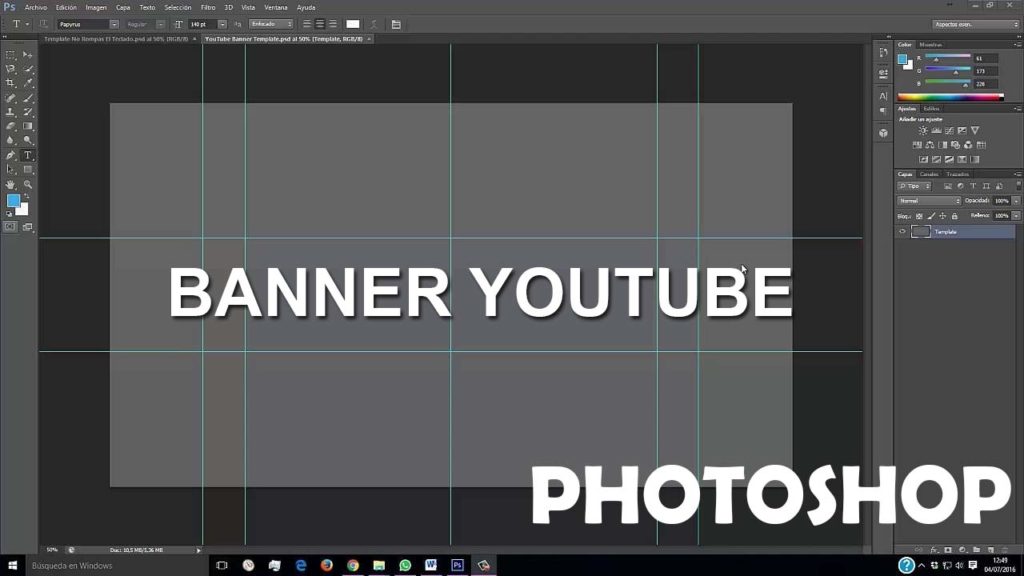
Task: Open the Ventana menu
Action: tap(276, 8)
